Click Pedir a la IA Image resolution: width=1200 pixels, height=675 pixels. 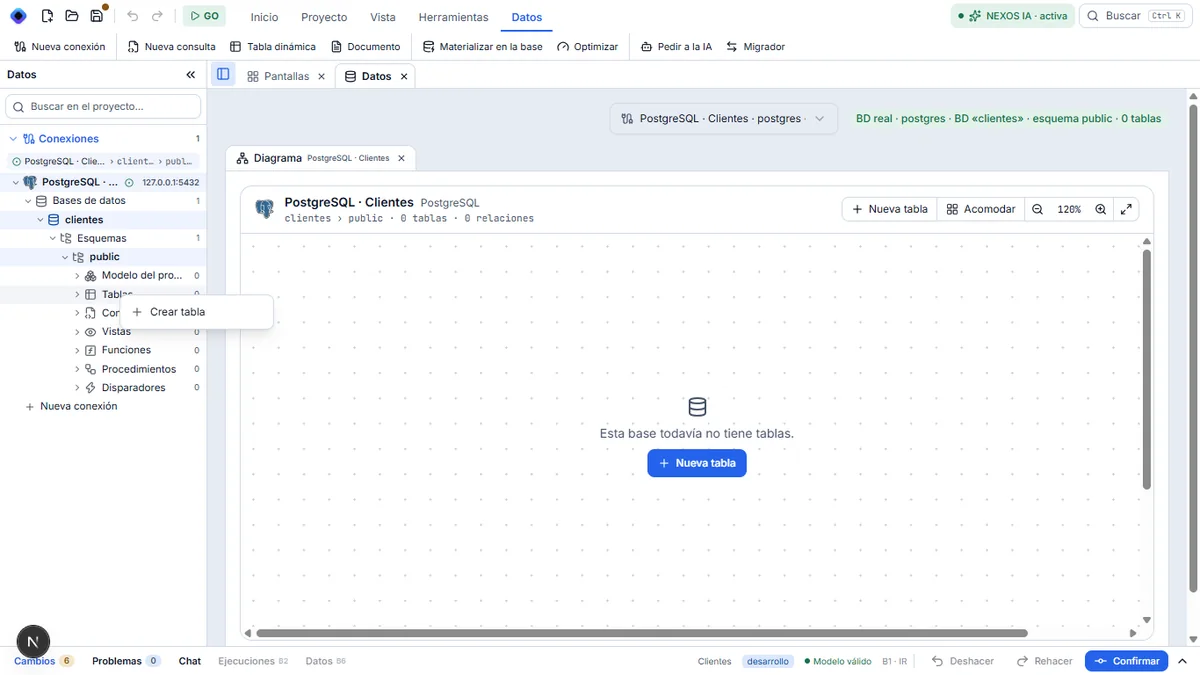(677, 47)
